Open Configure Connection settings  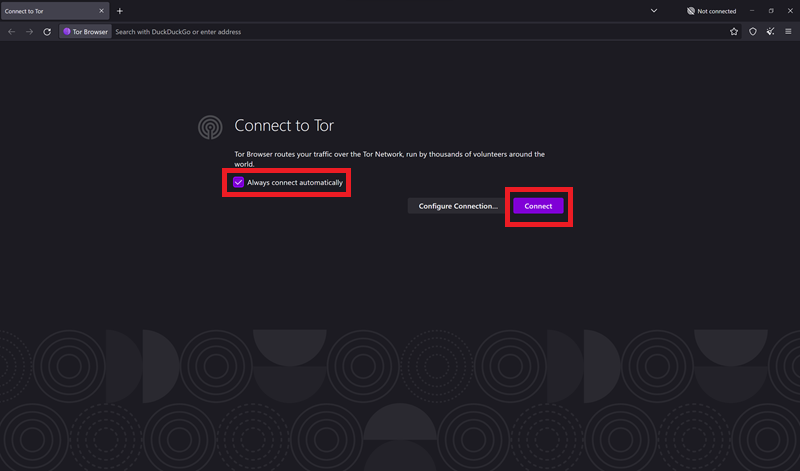pyautogui.click(x=457, y=206)
